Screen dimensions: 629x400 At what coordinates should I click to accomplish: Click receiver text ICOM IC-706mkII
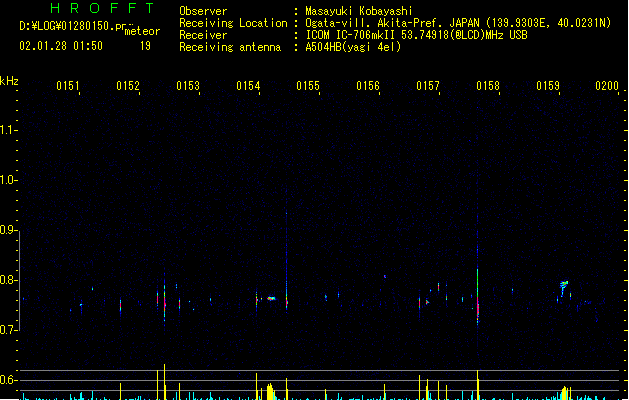(350, 35)
